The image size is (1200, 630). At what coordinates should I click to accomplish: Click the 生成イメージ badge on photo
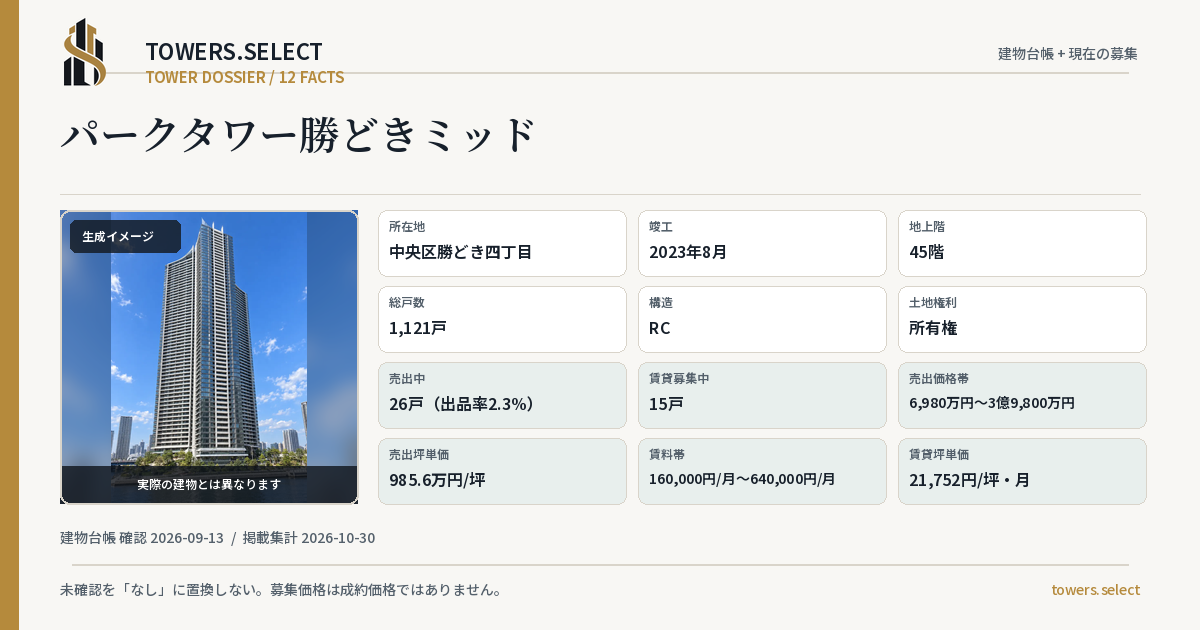[x=125, y=237]
